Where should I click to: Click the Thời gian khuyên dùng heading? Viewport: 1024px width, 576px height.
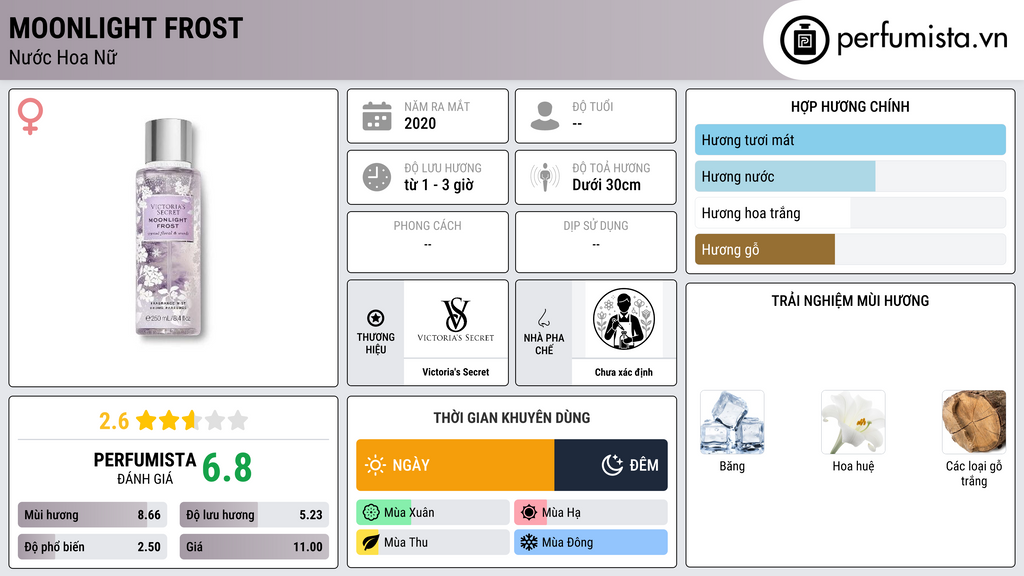point(511,418)
